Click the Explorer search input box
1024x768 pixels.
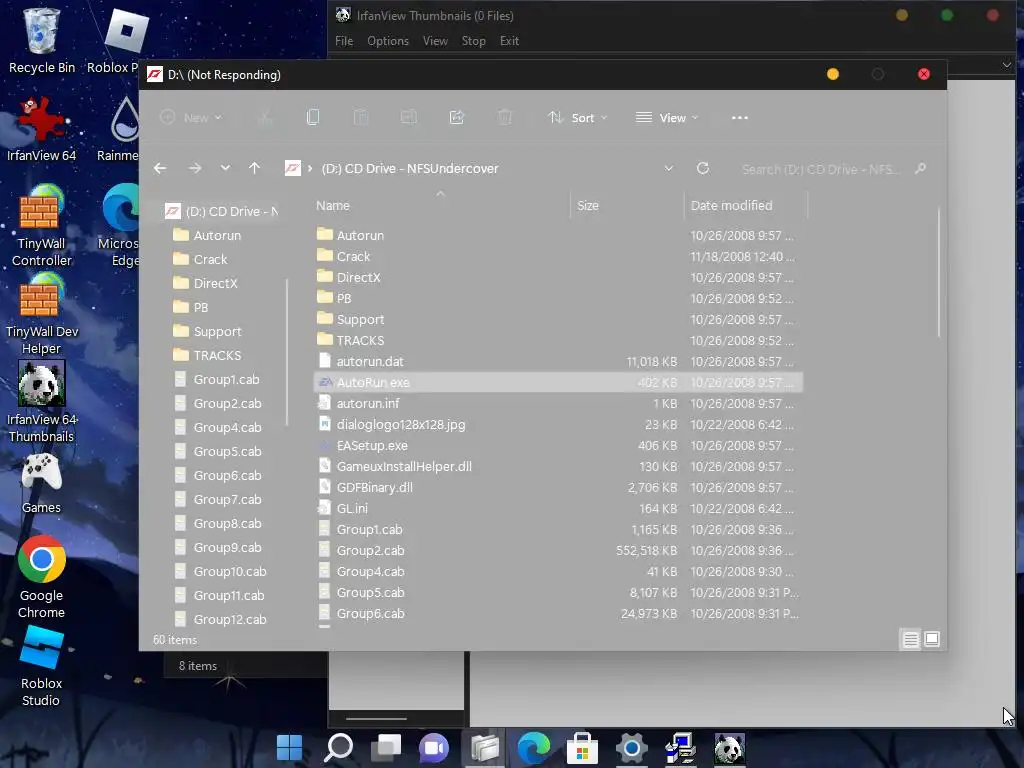[822, 169]
